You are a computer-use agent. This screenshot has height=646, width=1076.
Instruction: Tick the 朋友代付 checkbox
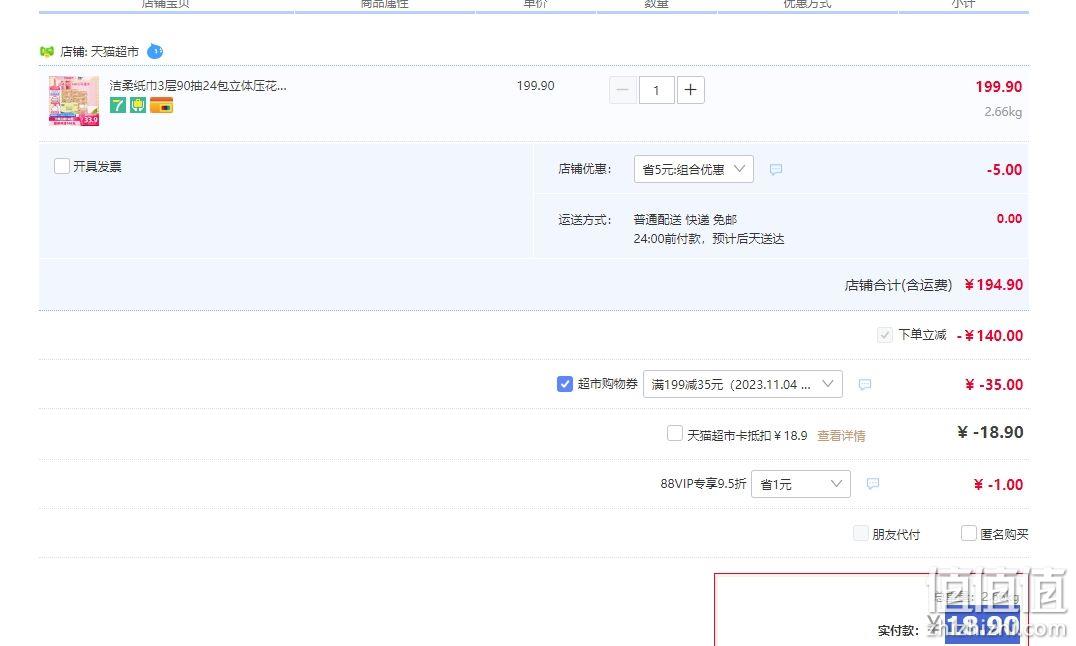coord(861,533)
